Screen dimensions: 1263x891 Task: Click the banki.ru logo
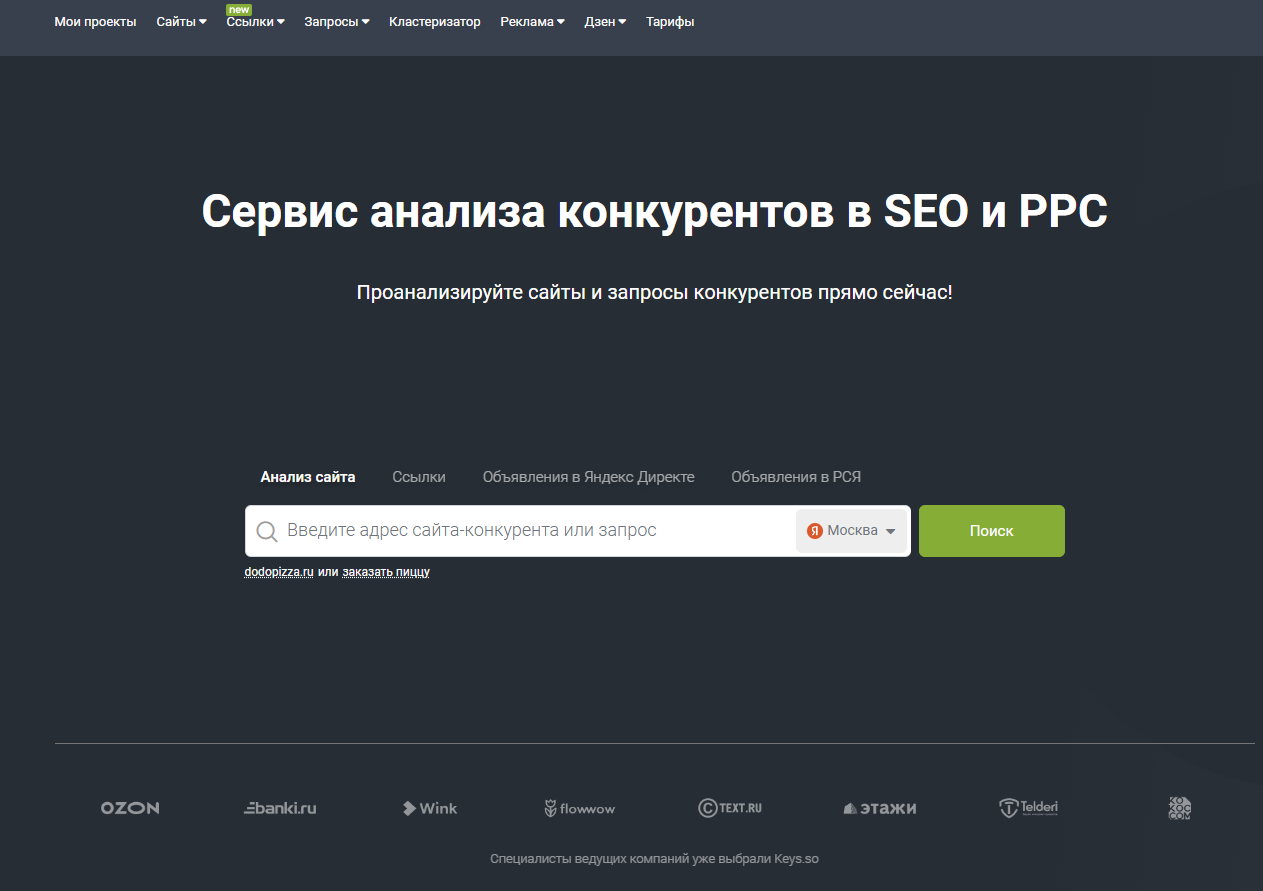tap(280, 808)
